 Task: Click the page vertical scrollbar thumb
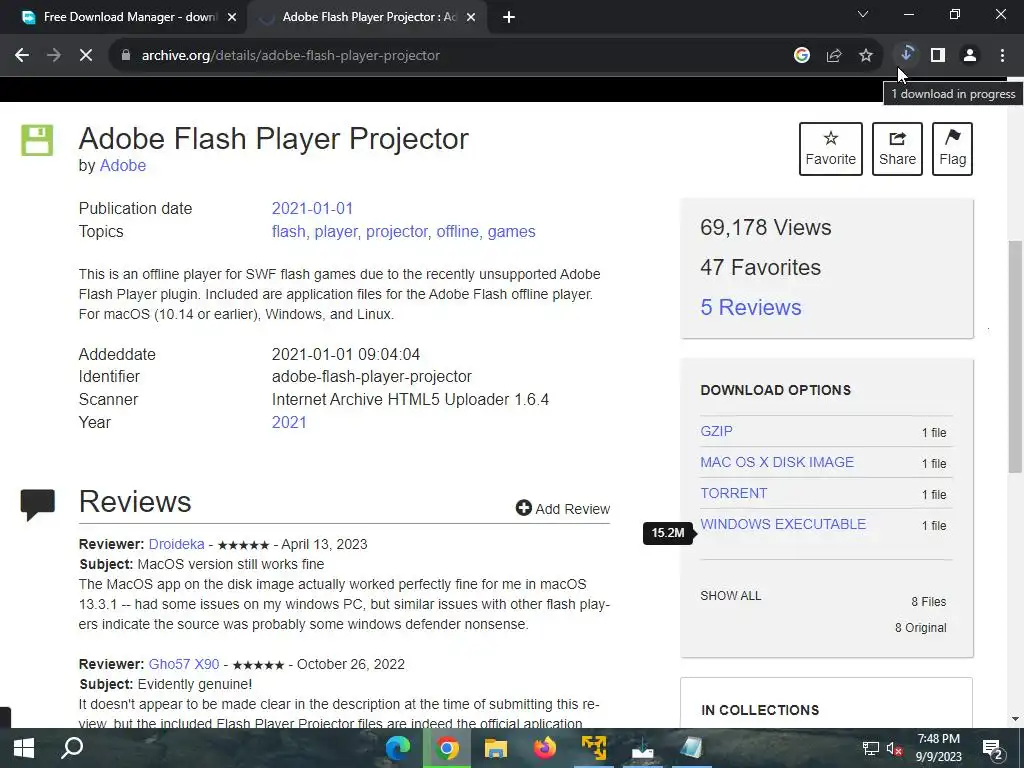1015,357
